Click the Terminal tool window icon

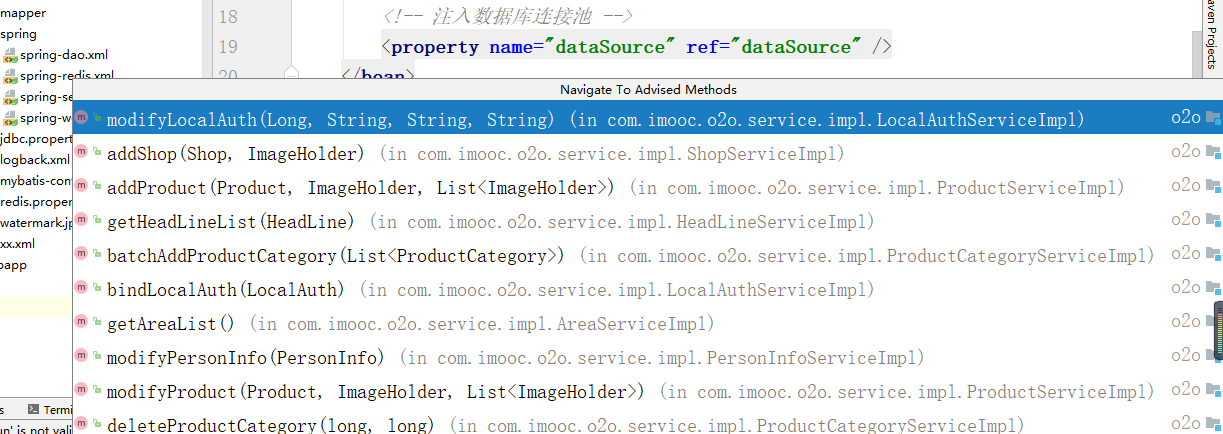34,410
